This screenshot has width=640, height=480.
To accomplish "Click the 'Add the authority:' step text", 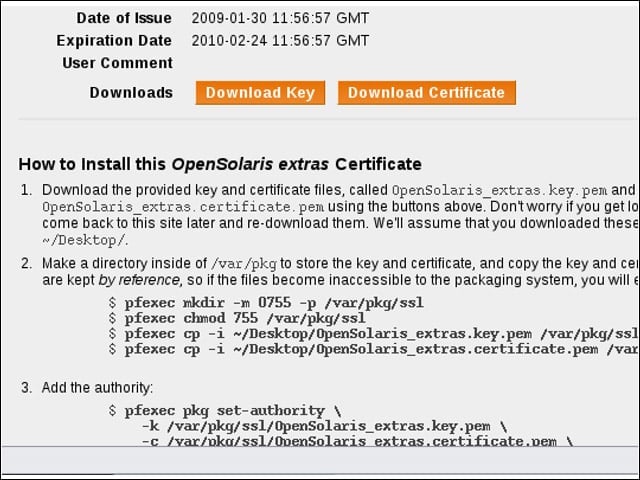I will click(x=97, y=387).
